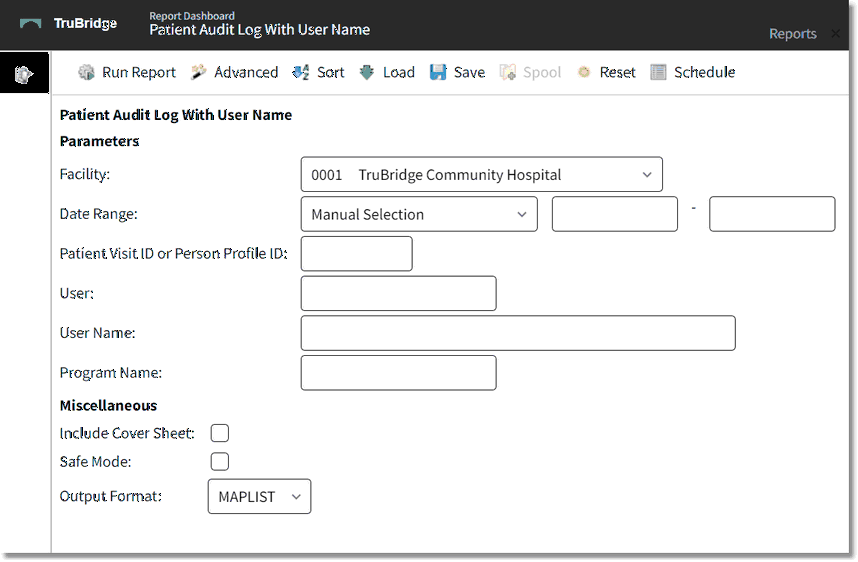Screen dimensions: 858x562
Task: Focus the User Name input field
Action: coord(518,333)
